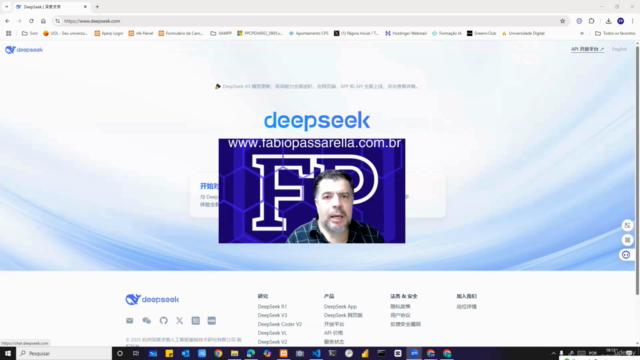
Task: Open the Windows Start menu
Action: [8, 353]
